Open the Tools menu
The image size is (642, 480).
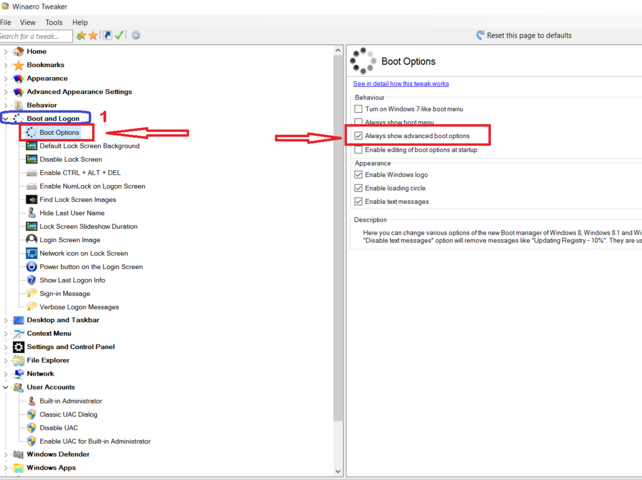coord(54,23)
